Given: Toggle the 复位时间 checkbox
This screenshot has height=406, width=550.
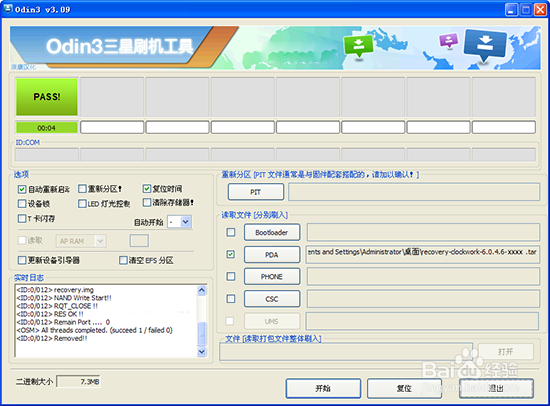Looking at the screenshot, I should tap(147, 189).
